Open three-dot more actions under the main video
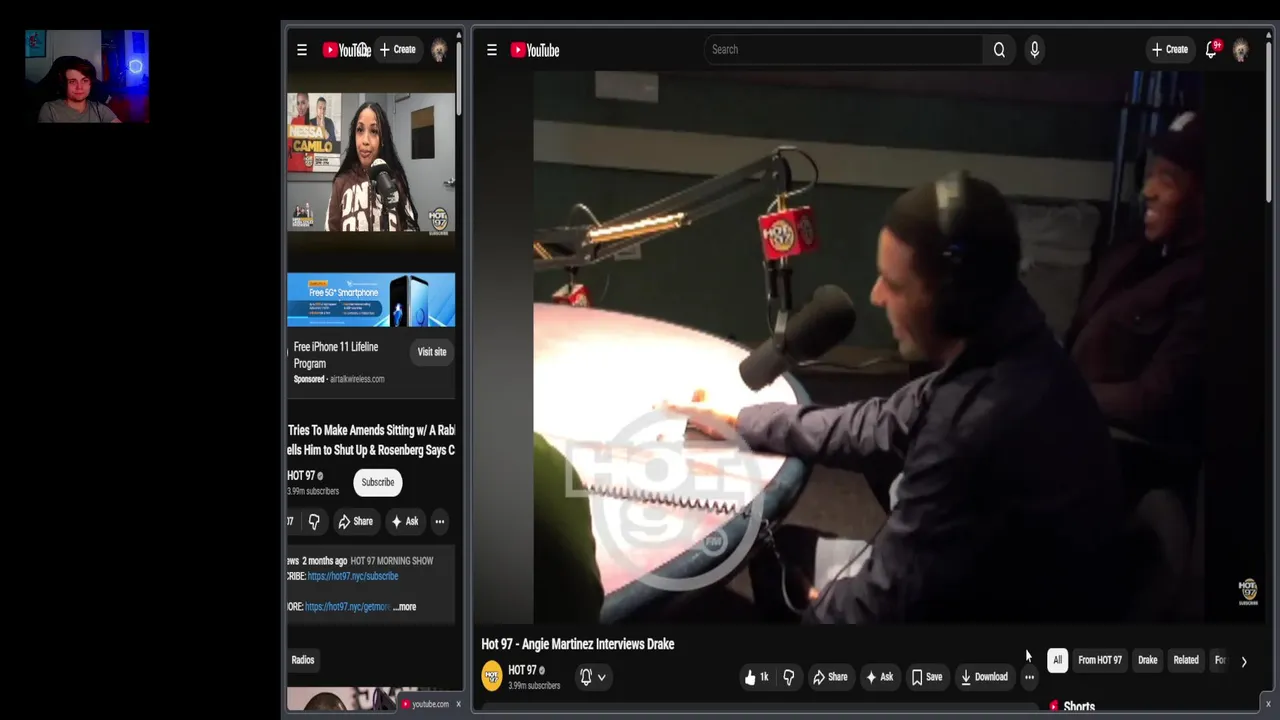Screen dimensions: 1280x720 click(1029, 677)
